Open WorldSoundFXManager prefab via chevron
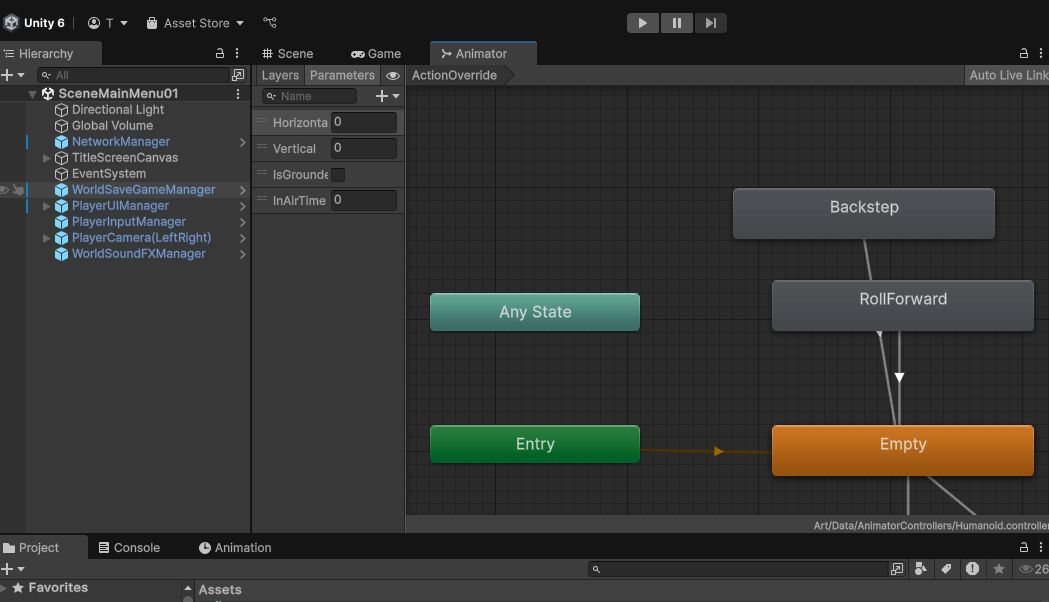1049x602 pixels. pos(242,254)
